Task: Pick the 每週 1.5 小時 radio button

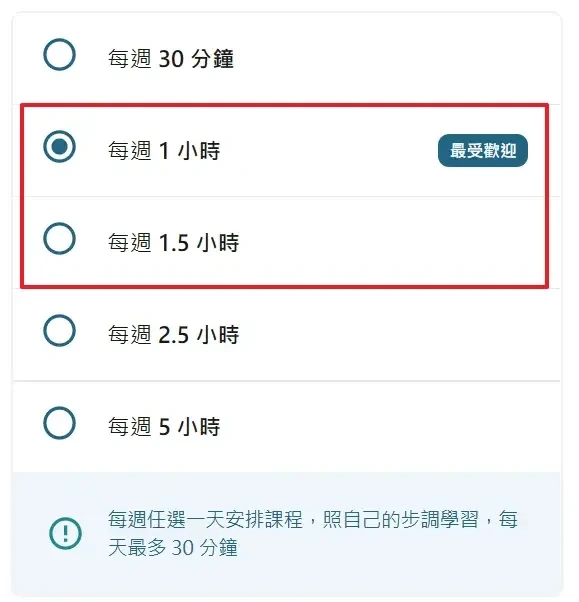Action: pyautogui.click(x=59, y=238)
